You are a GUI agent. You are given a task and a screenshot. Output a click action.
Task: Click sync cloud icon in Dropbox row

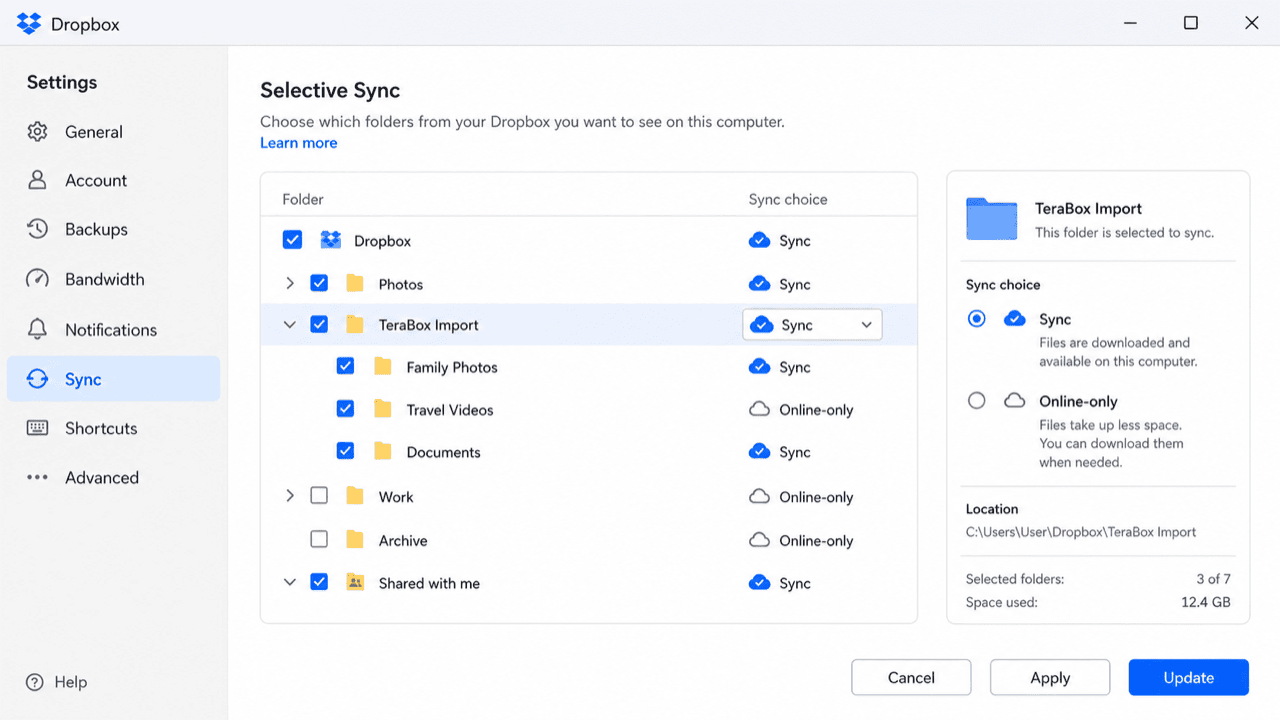[759, 240]
